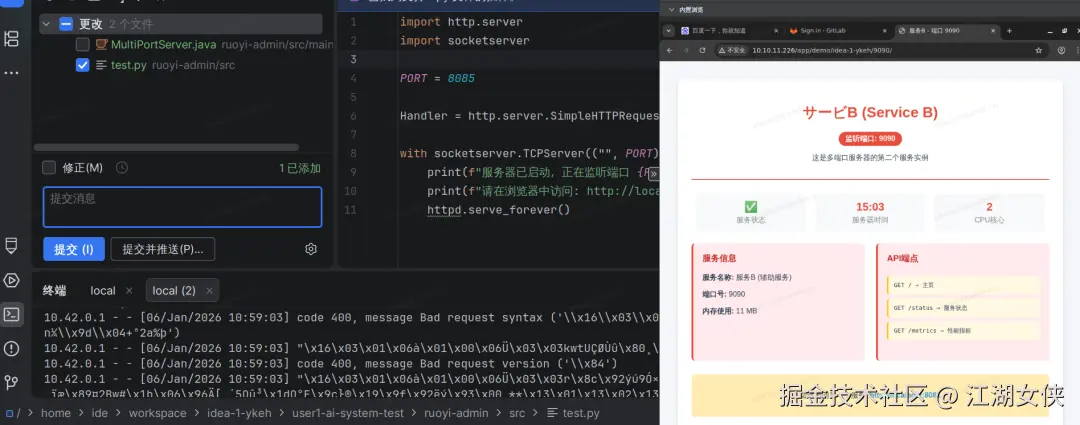
Task: Click the 监听端口: 9090 badge
Action: click(870, 138)
